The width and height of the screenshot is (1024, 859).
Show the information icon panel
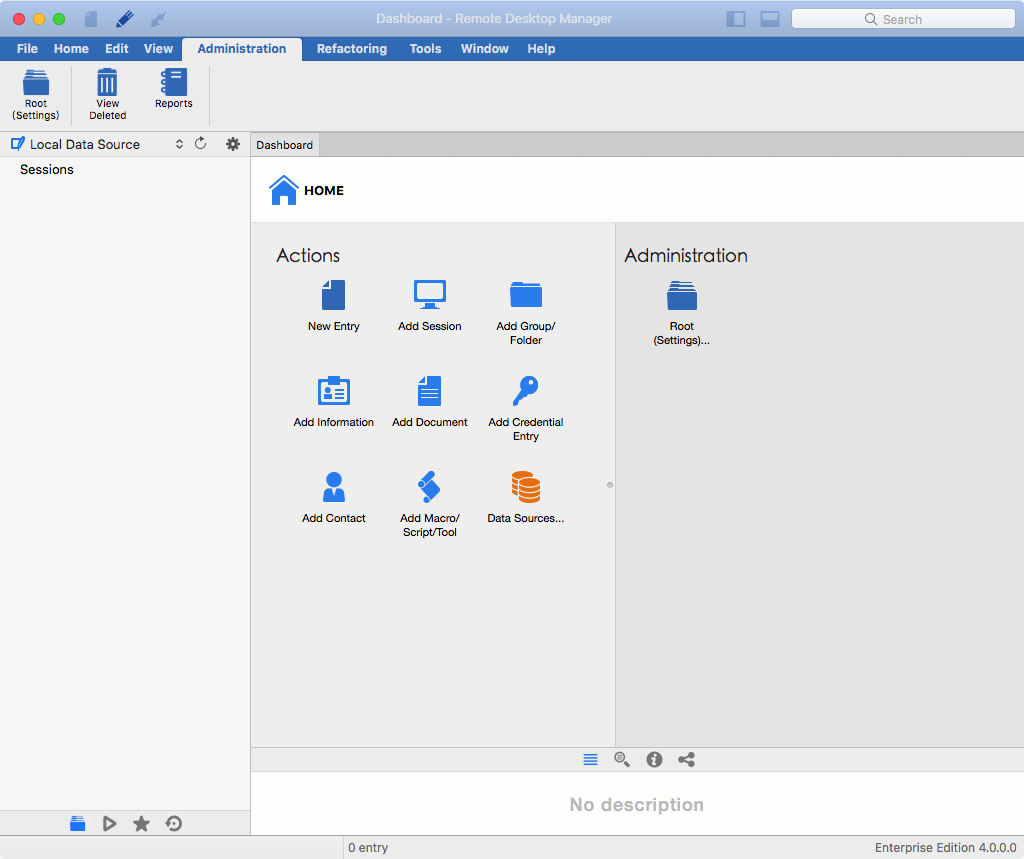[654, 759]
